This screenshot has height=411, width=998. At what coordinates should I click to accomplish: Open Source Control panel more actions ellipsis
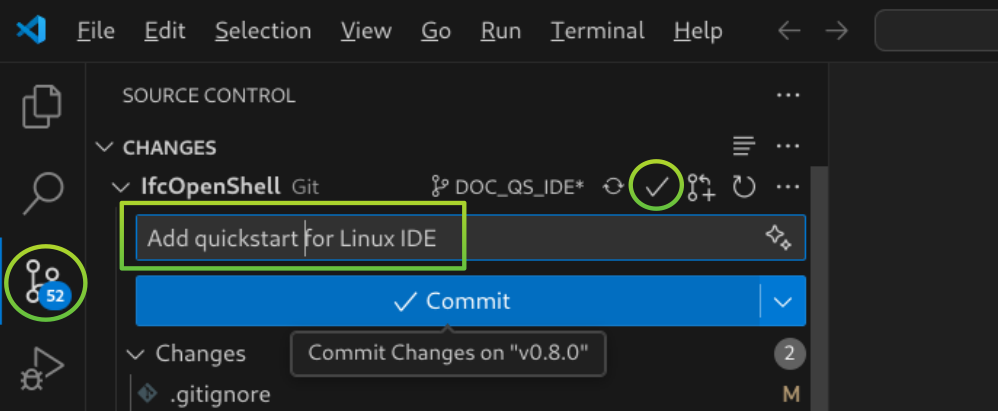point(788,95)
